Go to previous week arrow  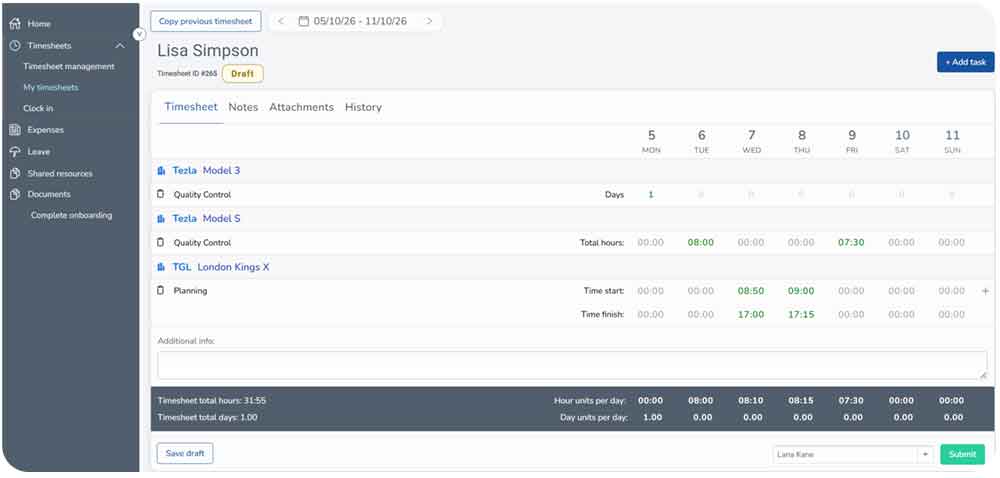[x=281, y=21]
